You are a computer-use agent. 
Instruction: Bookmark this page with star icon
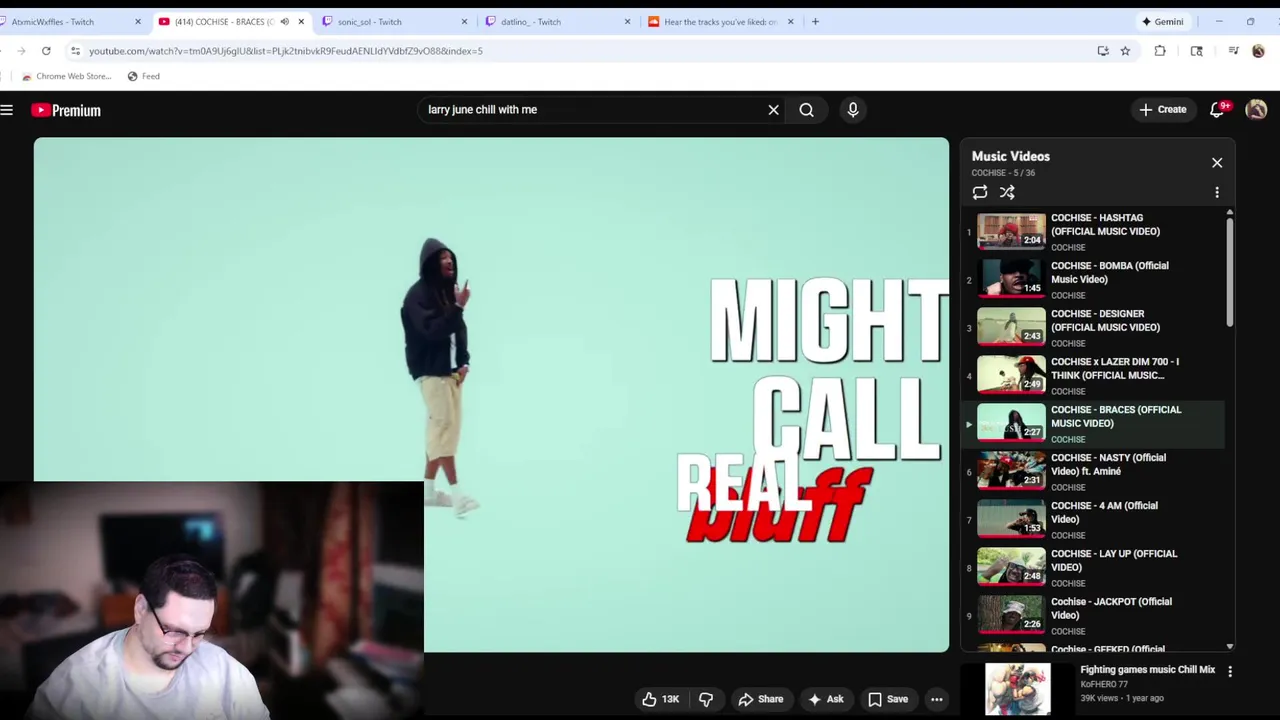(1125, 51)
